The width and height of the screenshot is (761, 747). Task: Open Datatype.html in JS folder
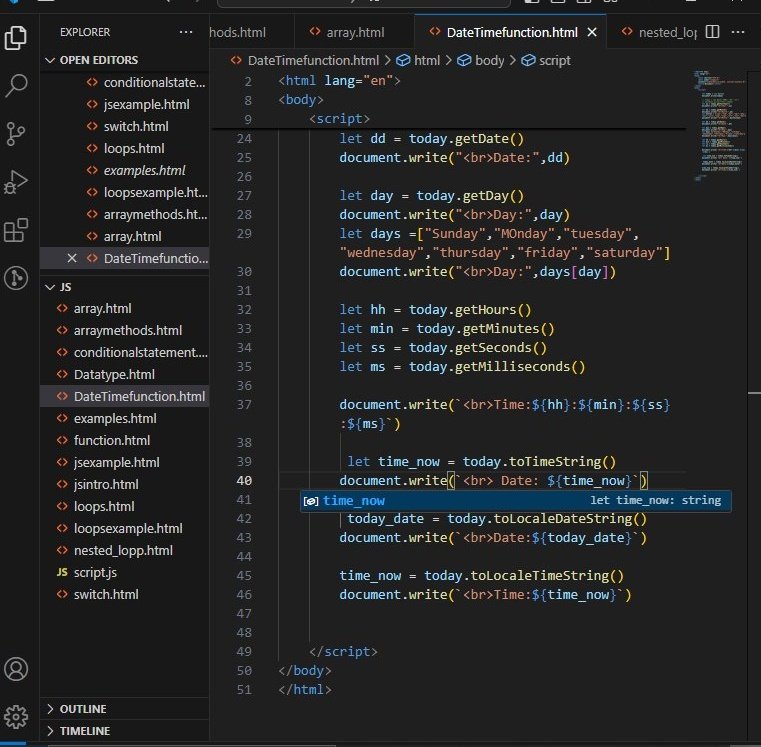pos(124,374)
